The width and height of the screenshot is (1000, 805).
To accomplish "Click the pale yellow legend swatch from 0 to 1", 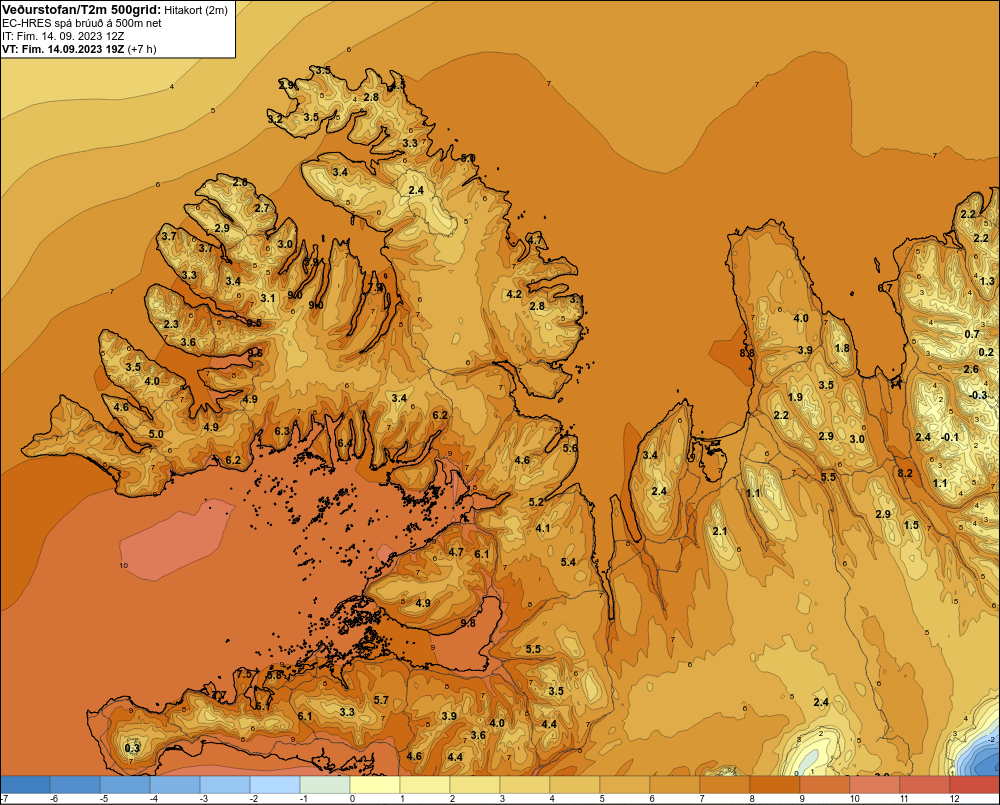I will pyautogui.click(x=375, y=785).
